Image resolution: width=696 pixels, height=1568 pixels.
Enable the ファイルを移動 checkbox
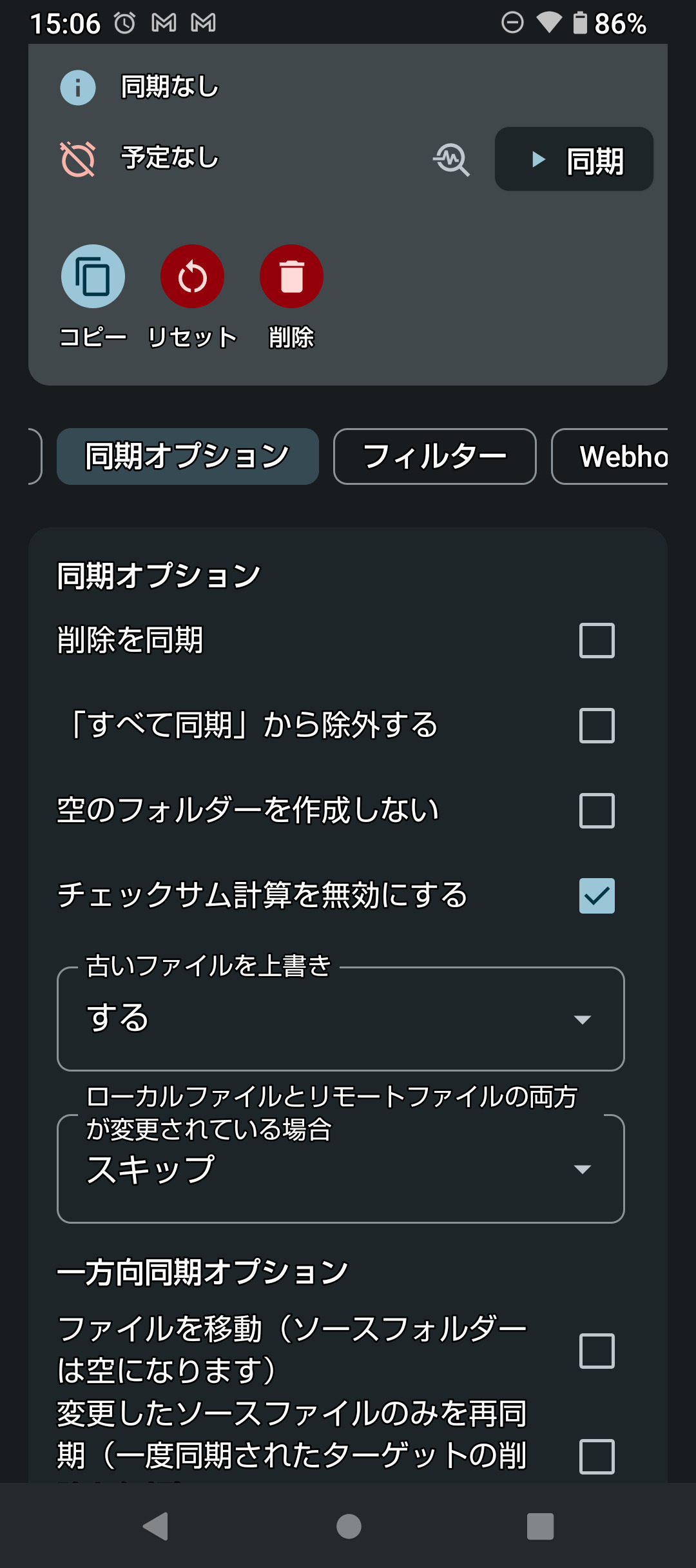tap(597, 1351)
